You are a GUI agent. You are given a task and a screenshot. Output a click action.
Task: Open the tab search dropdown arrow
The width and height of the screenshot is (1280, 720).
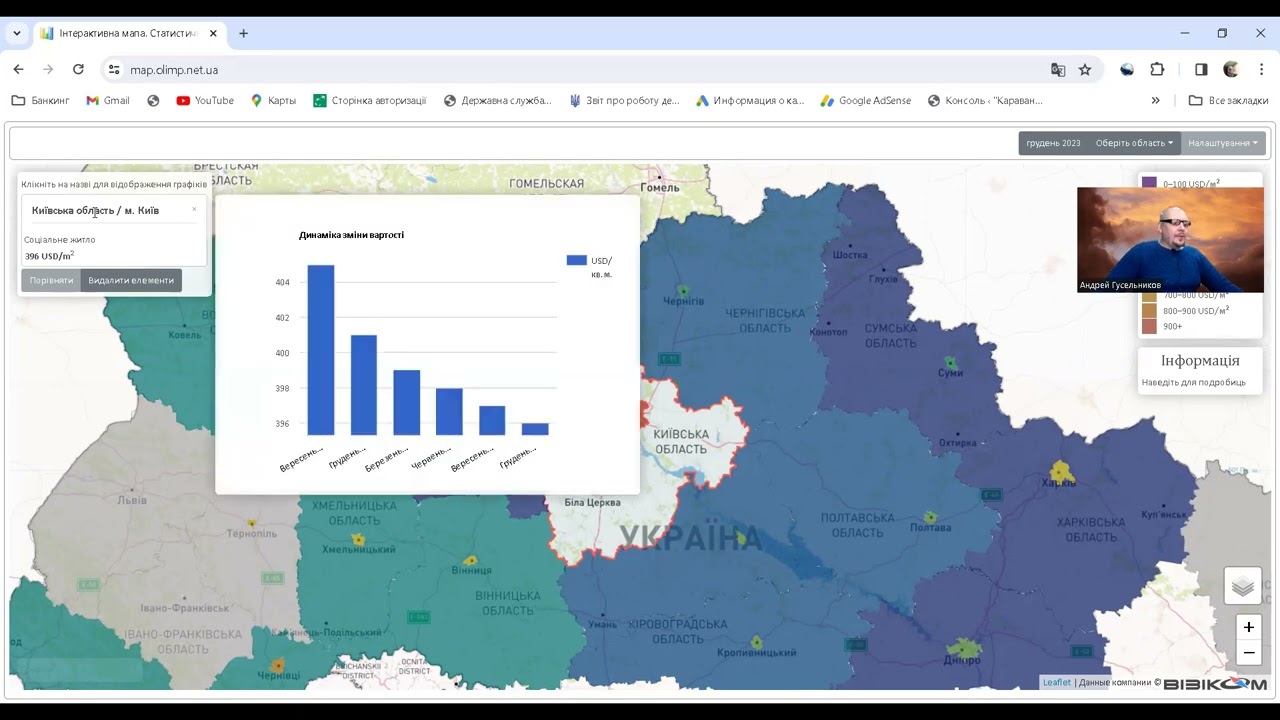coord(17,33)
